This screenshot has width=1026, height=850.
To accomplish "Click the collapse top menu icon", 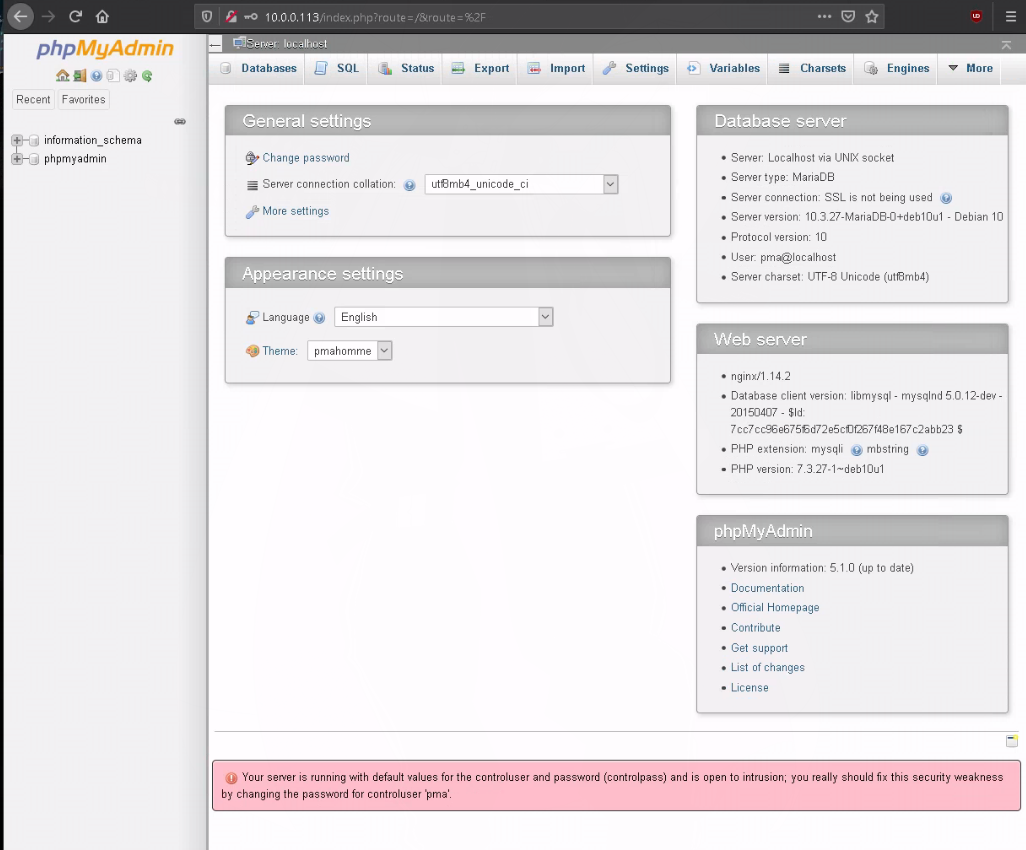I will [x=1006, y=44].
